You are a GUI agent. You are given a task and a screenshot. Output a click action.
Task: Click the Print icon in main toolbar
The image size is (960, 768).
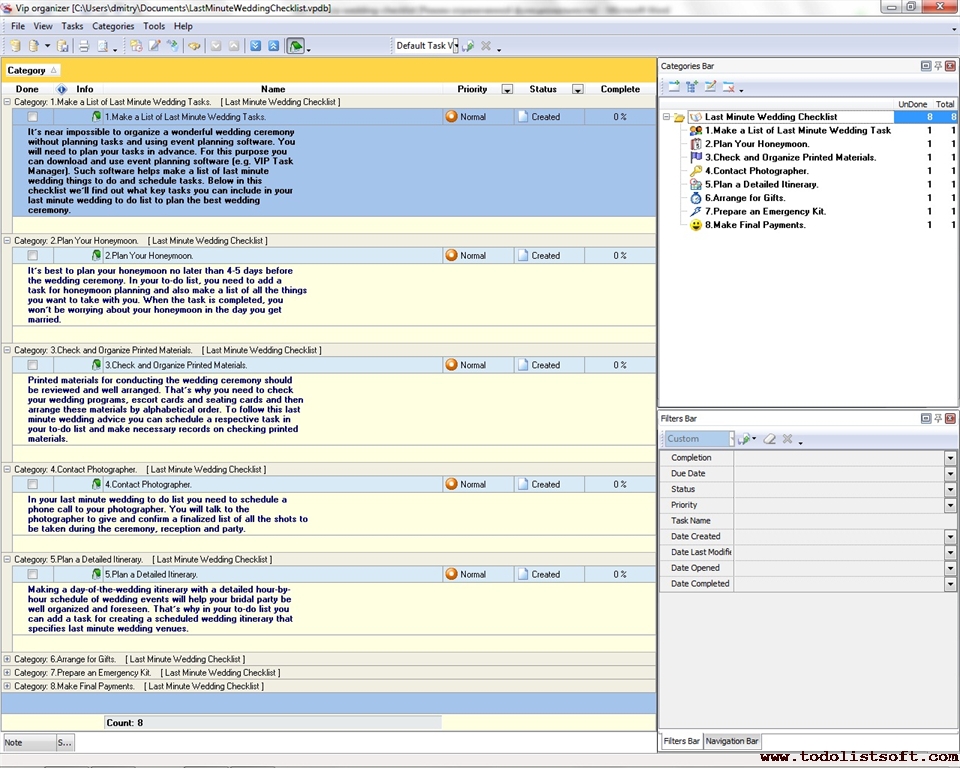click(84, 46)
